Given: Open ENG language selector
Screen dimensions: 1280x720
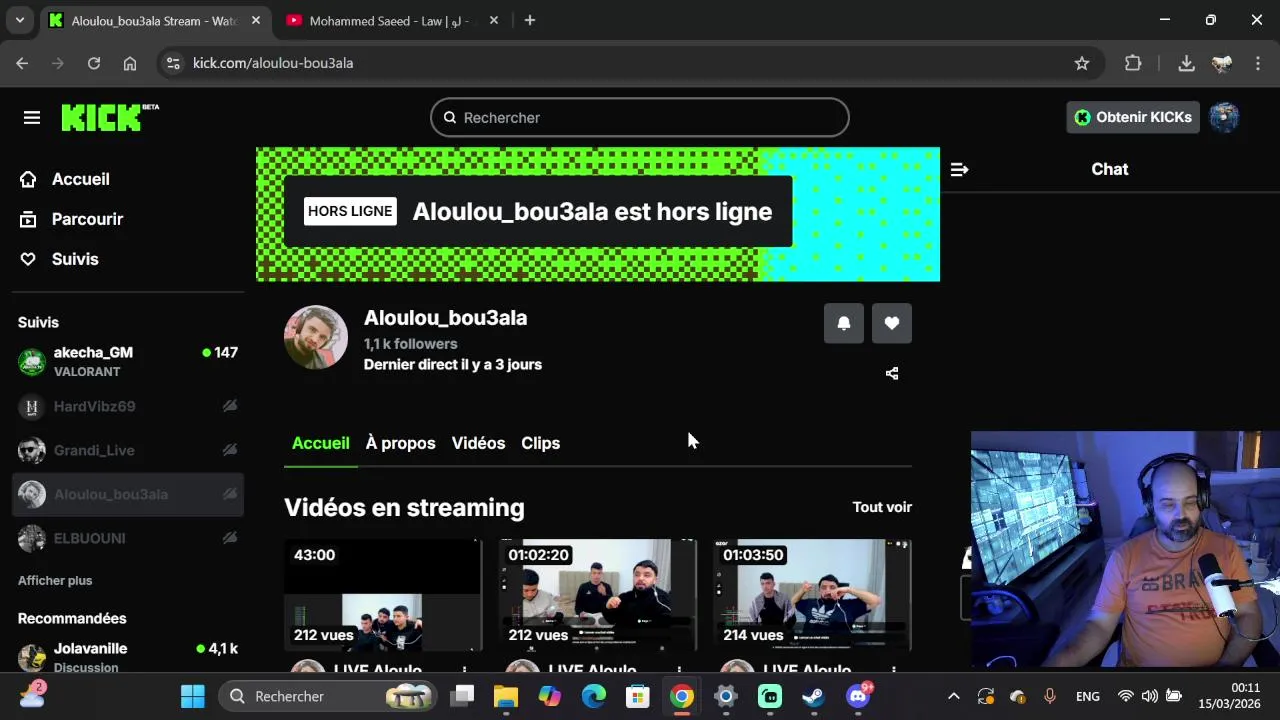Looking at the screenshot, I should point(1088,696).
